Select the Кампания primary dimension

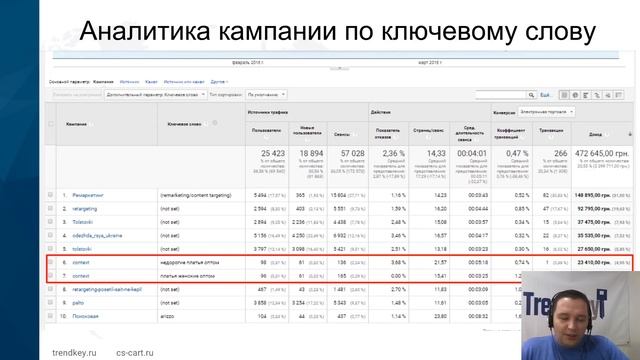click(103, 82)
